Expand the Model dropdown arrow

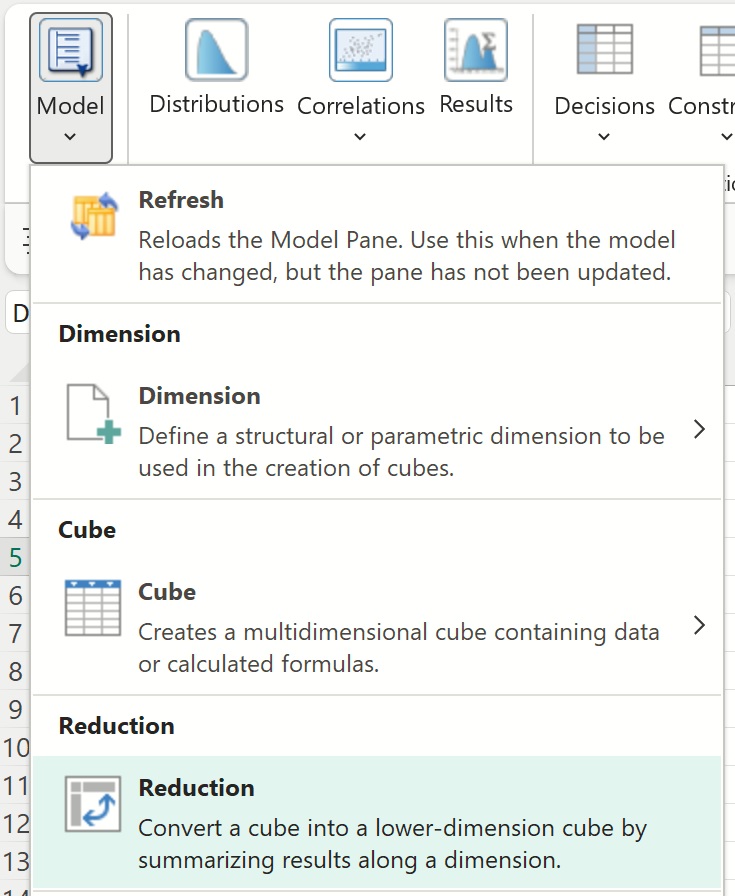[x=70, y=137]
